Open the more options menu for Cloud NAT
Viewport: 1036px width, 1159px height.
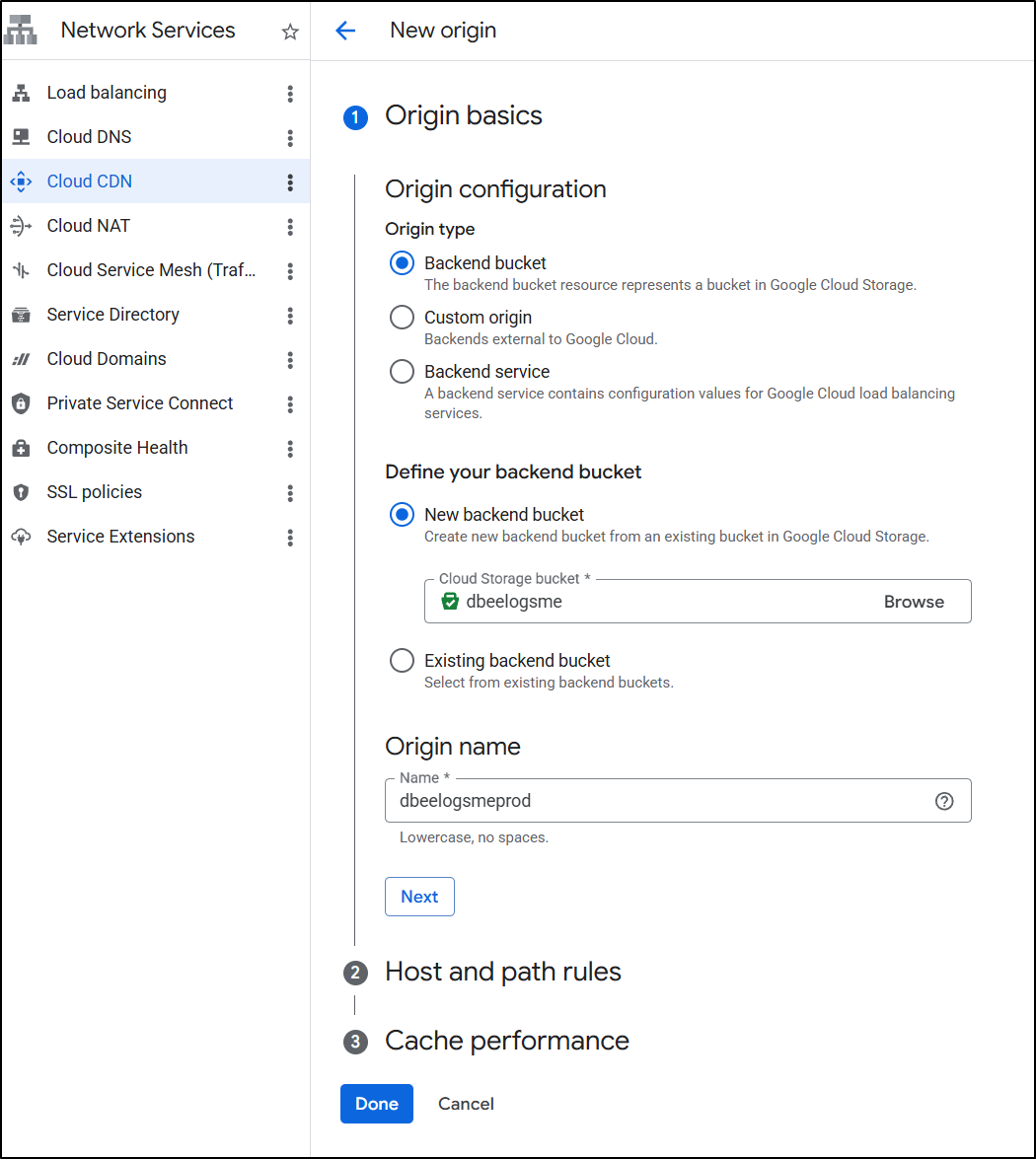pyautogui.click(x=290, y=226)
